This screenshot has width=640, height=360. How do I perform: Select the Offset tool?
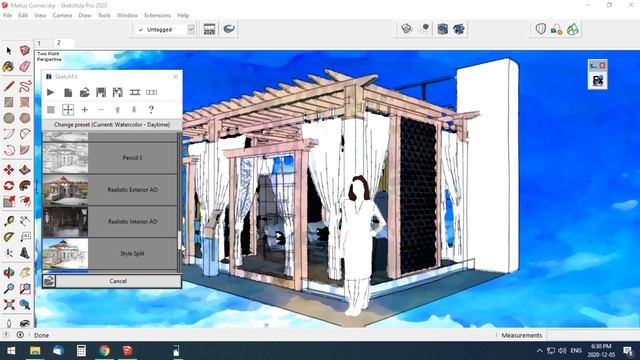tap(25, 201)
